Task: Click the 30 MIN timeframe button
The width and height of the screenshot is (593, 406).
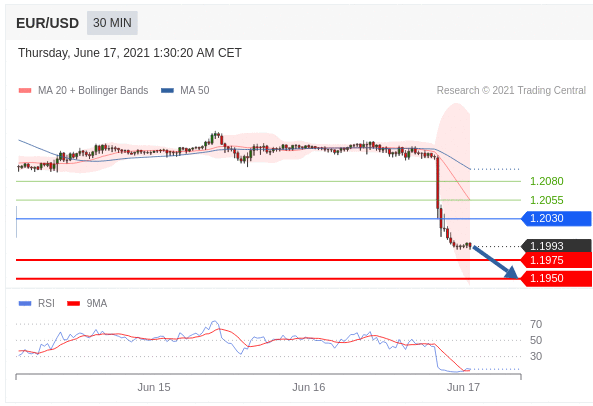Action: (112, 23)
